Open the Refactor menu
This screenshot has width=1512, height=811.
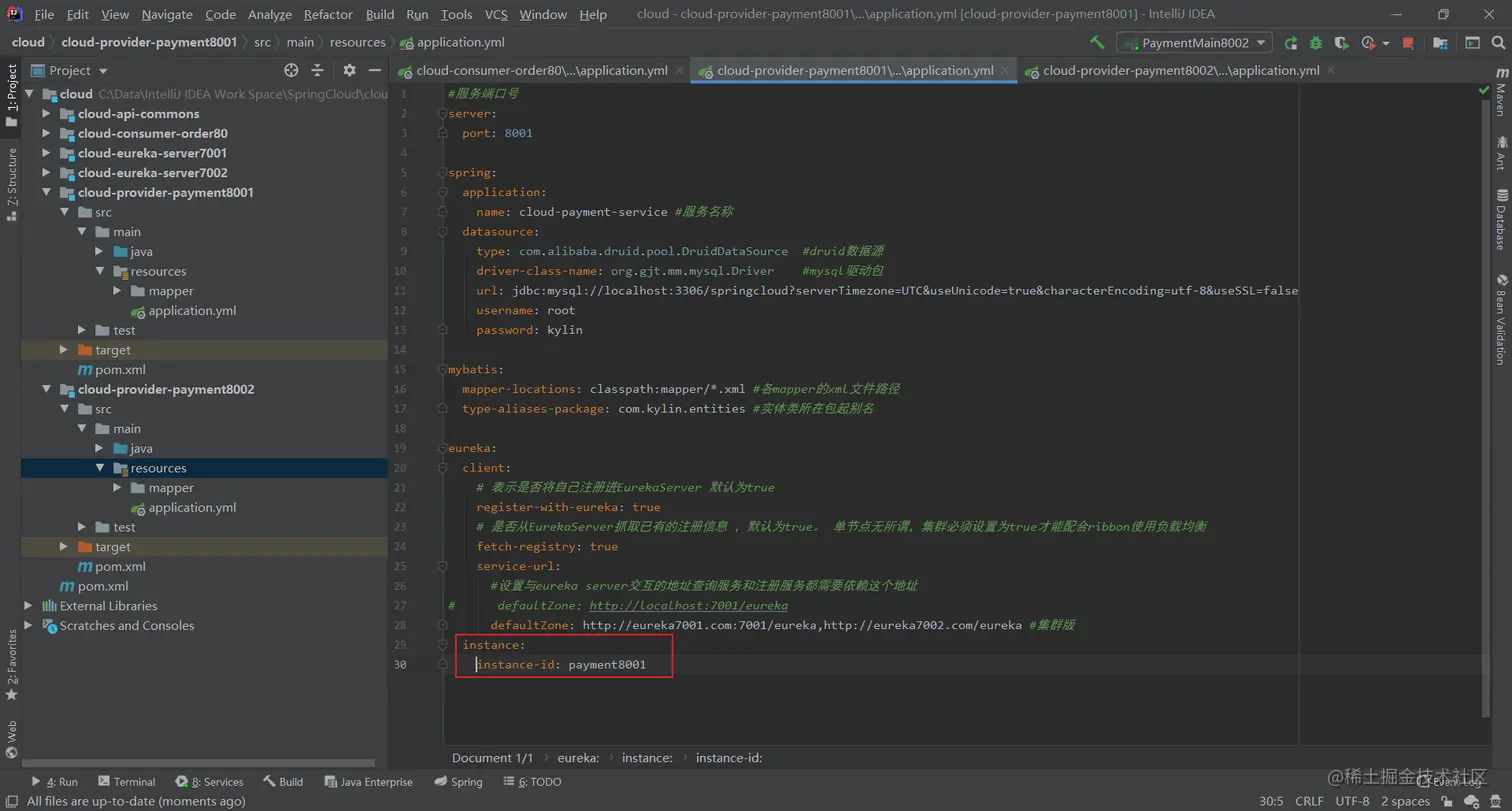click(x=328, y=14)
